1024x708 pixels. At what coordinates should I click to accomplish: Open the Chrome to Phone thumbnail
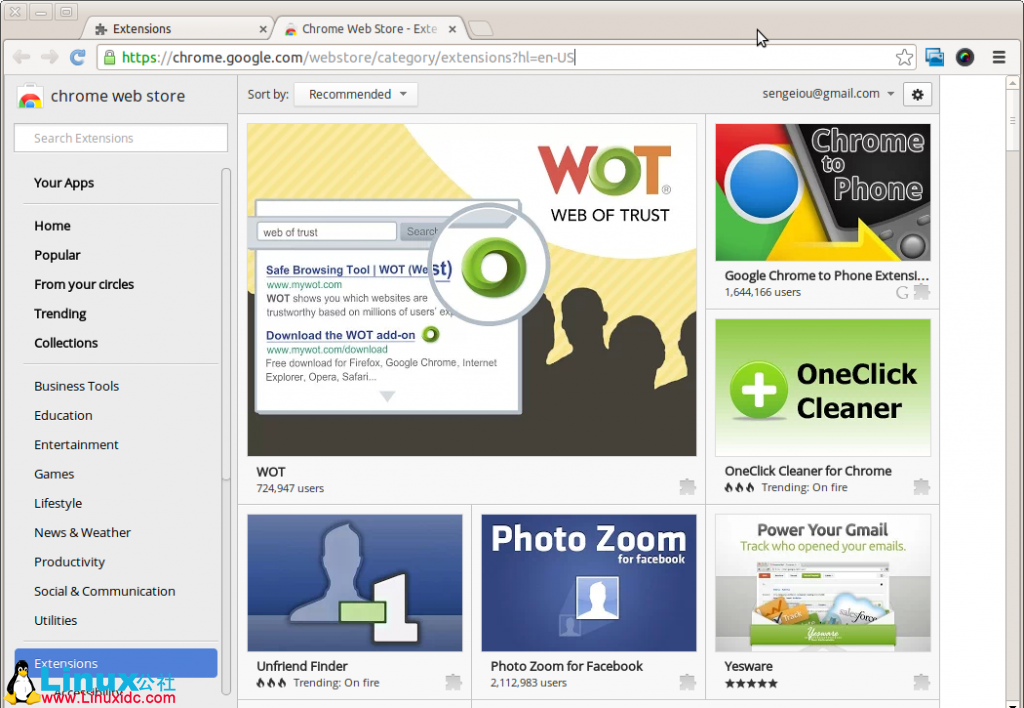[823, 193]
